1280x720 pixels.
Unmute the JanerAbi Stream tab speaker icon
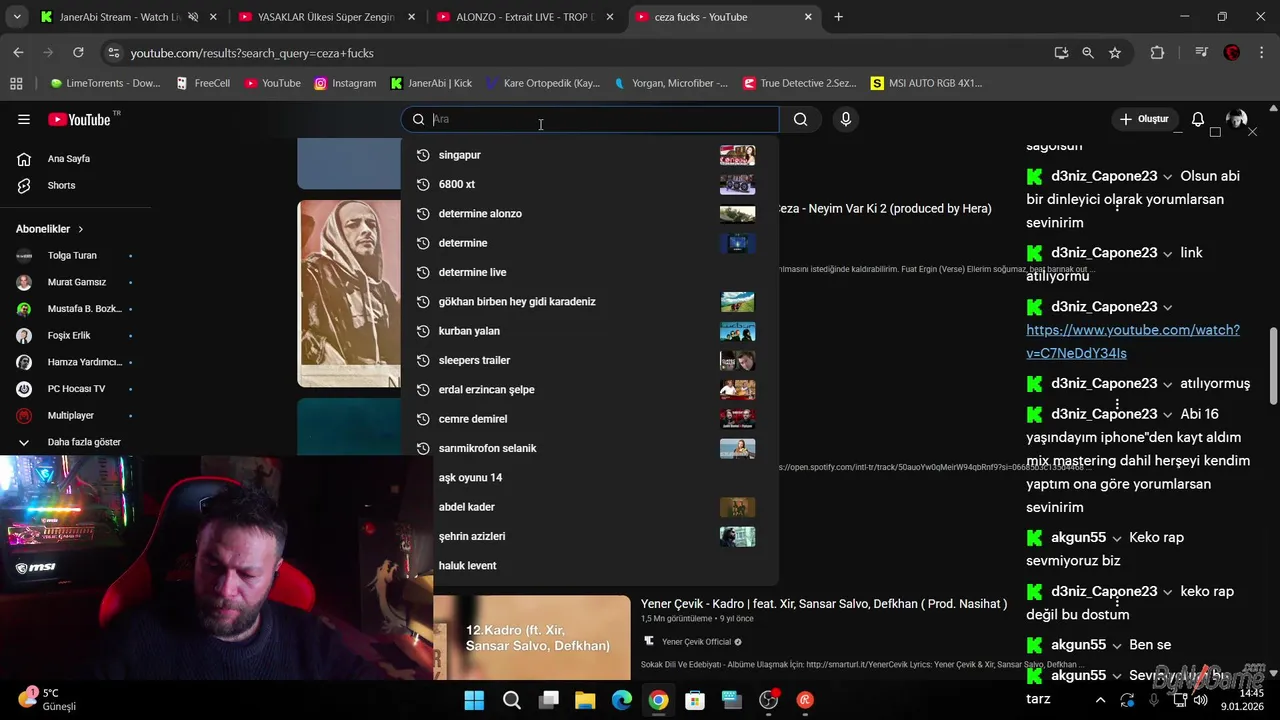[193, 17]
